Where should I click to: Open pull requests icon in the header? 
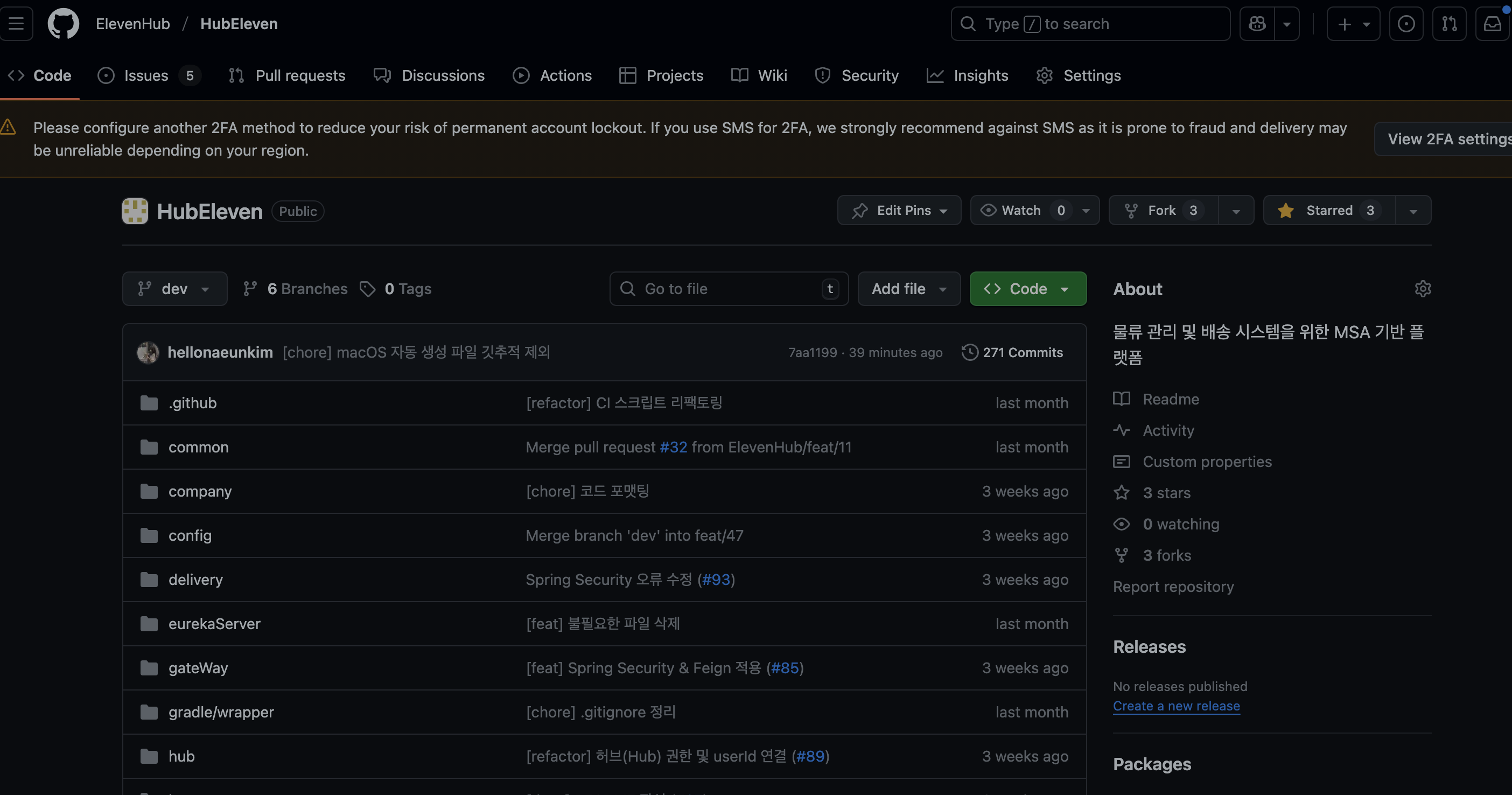click(1449, 24)
